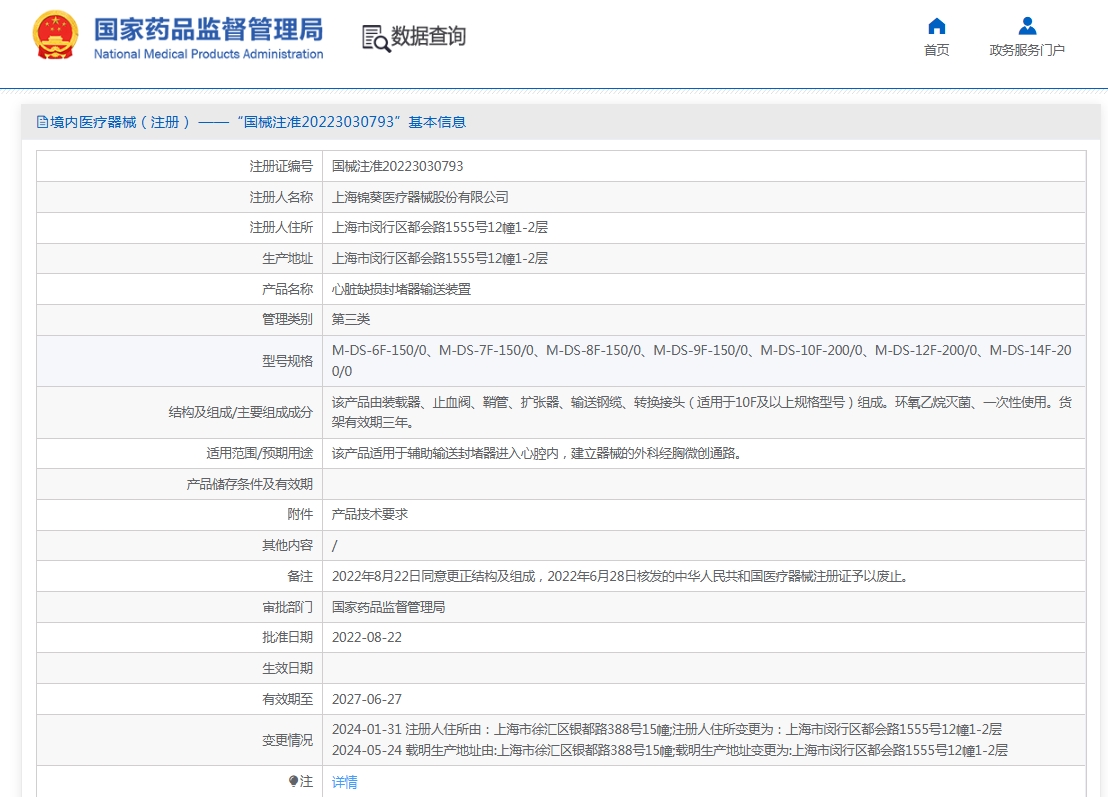Viewport: 1108px width, 797px height.
Task: Click the 审批部门 label
Action: (288, 607)
